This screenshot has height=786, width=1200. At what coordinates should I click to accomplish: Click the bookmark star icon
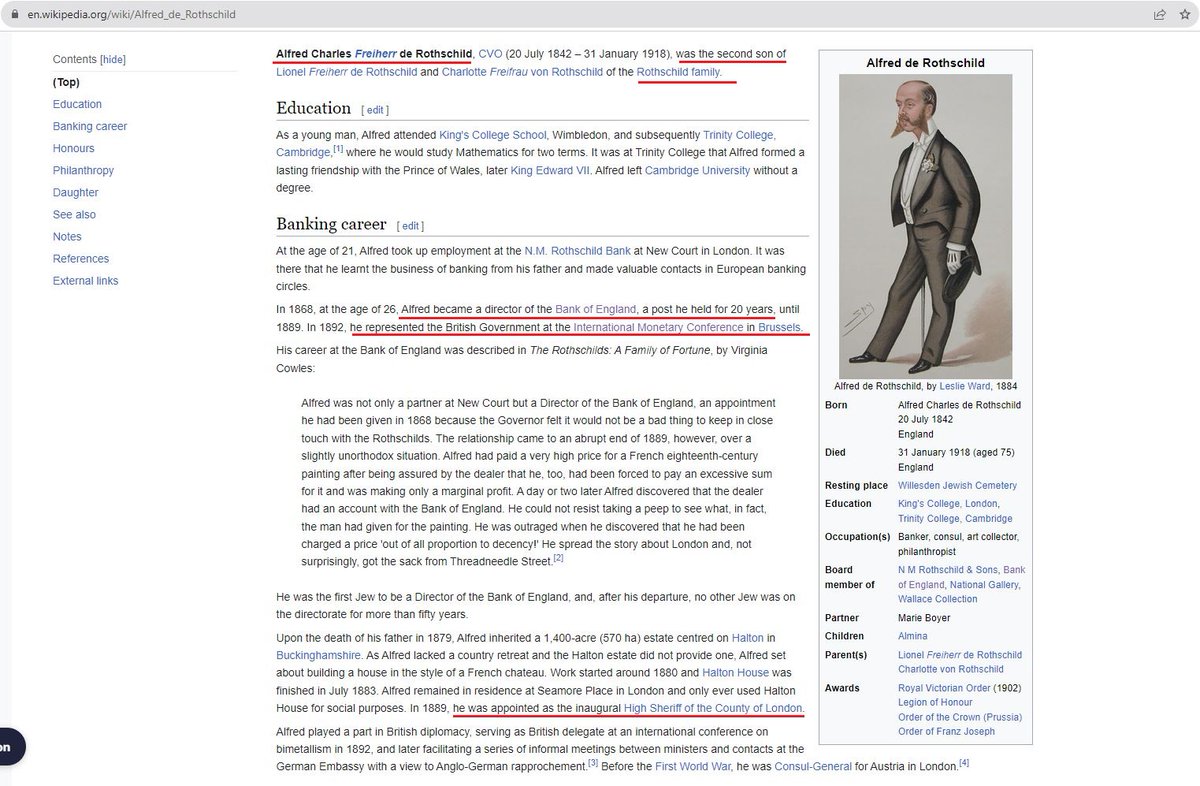click(x=1186, y=14)
